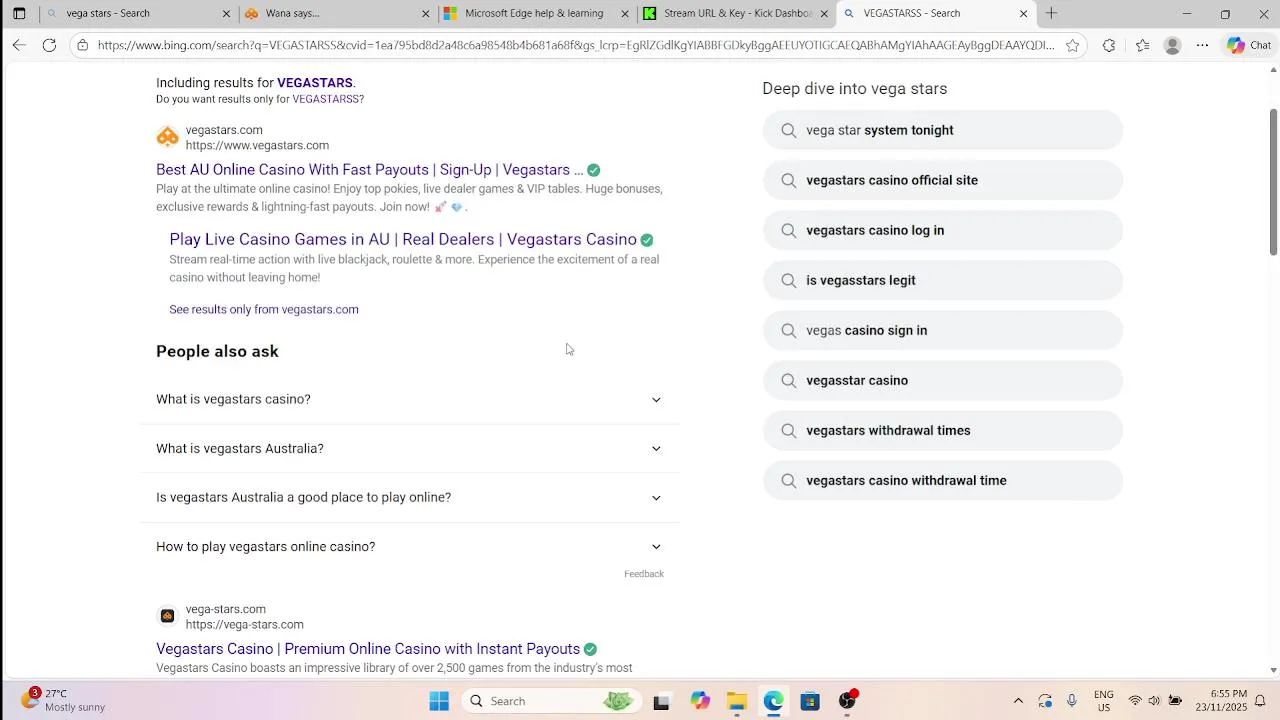
Task: Launch Copilot from the taskbar
Action: (699, 701)
